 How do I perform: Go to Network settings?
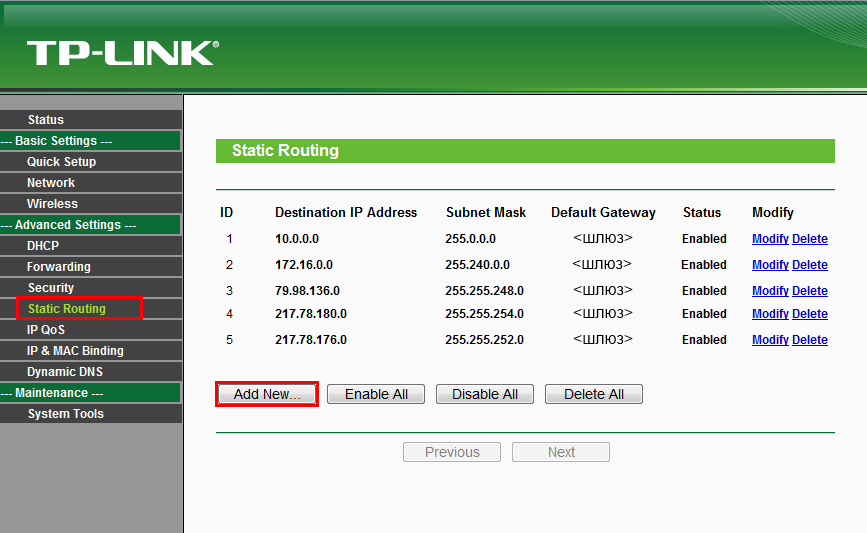click(x=91, y=182)
